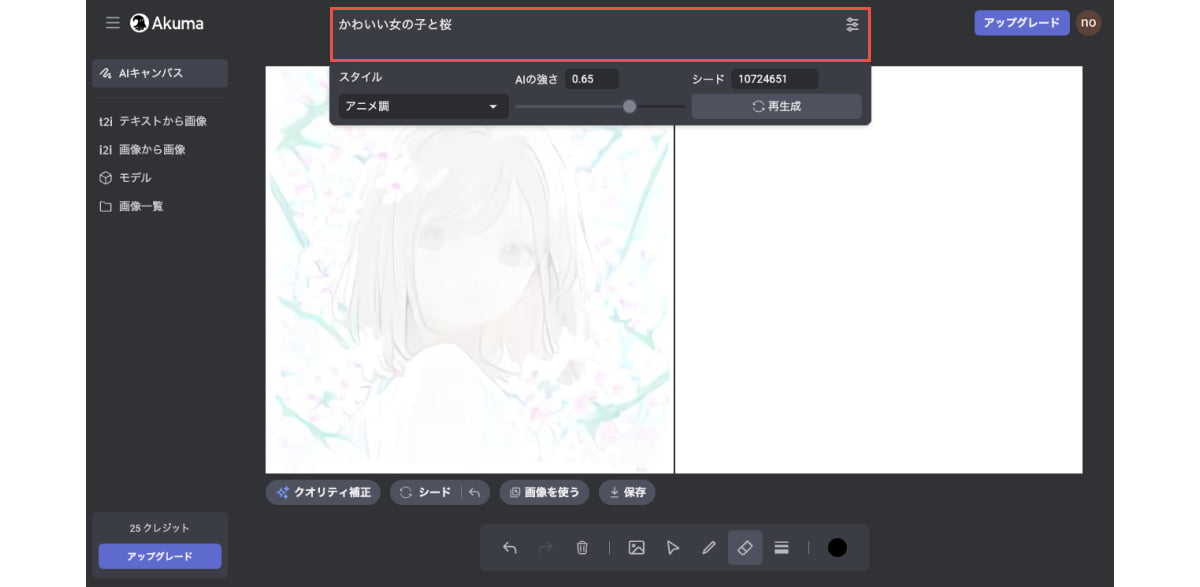Go to 画像一覧 folder in sidebar
The width and height of the screenshot is (1200, 587).
pyautogui.click(x=140, y=206)
